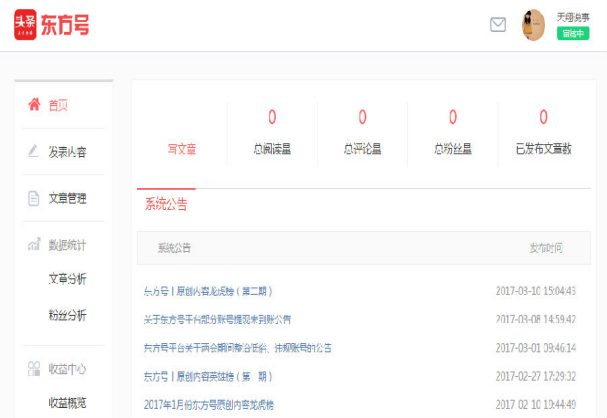Open announcement 关于东方号平台部分账号提现未到账公告
The width and height of the screenshot is (607, 418).
coord(217,319)
